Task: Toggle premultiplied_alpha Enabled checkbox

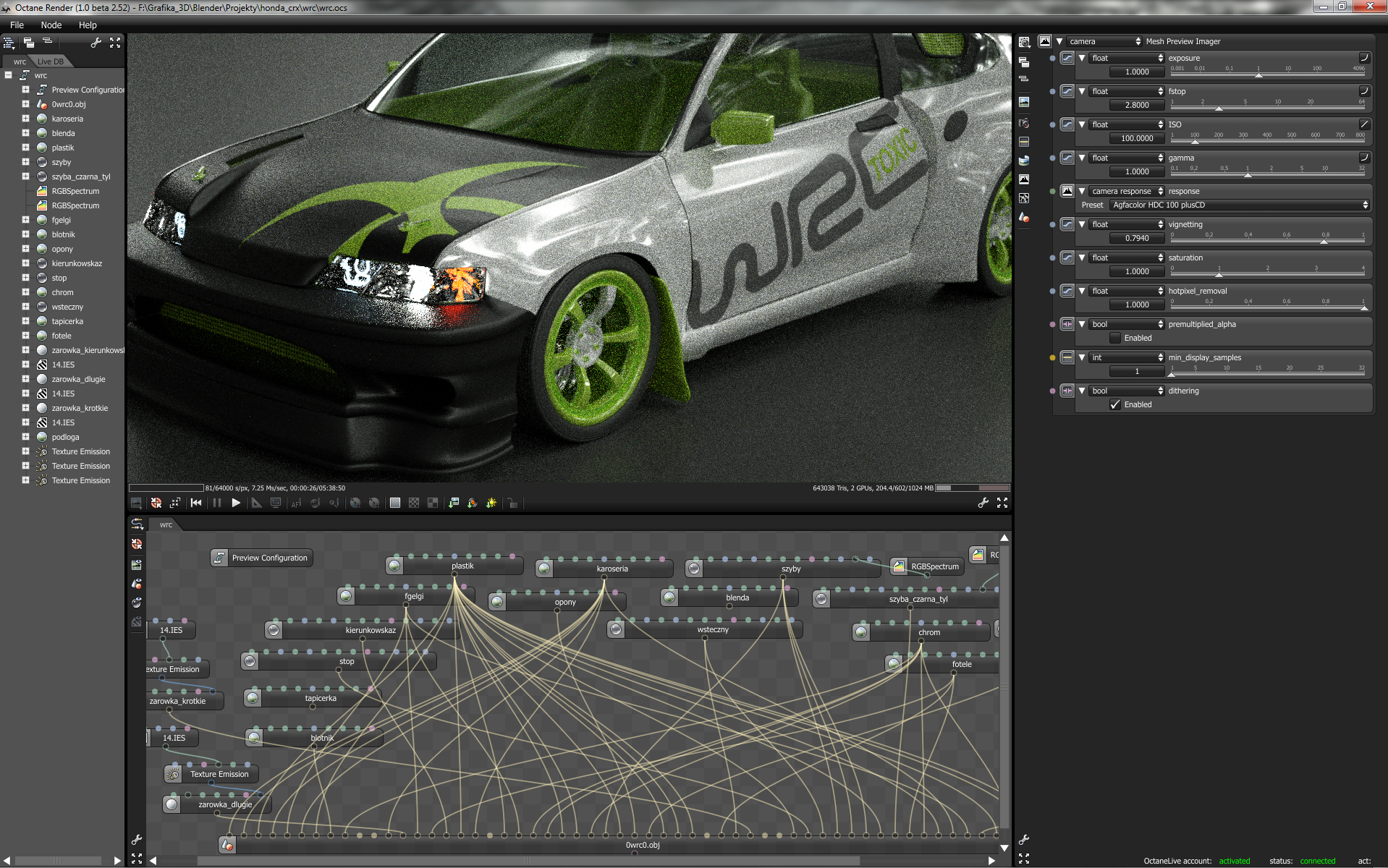Action: [x=1115, y=338]
